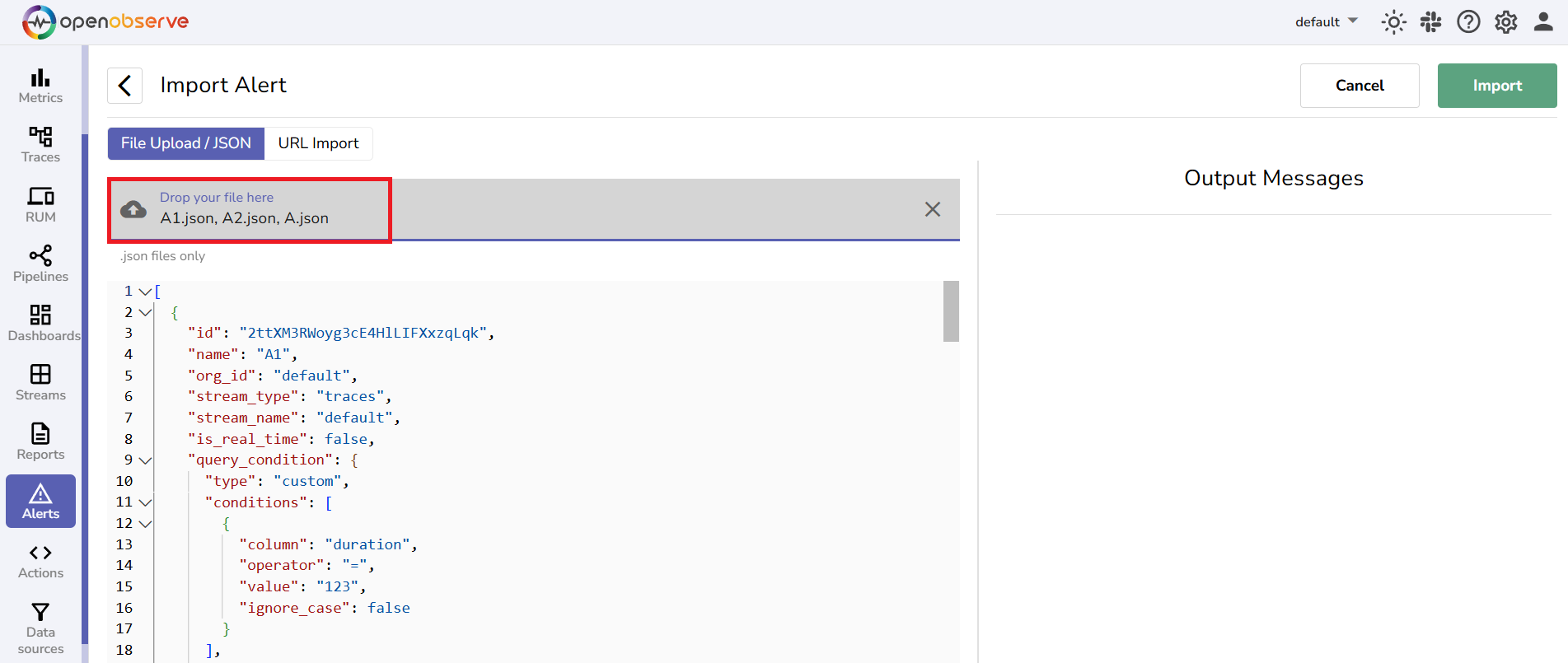
Task: Collapse the JSON array at line 1
Action: pyautogui.click(x=145, y=291)
